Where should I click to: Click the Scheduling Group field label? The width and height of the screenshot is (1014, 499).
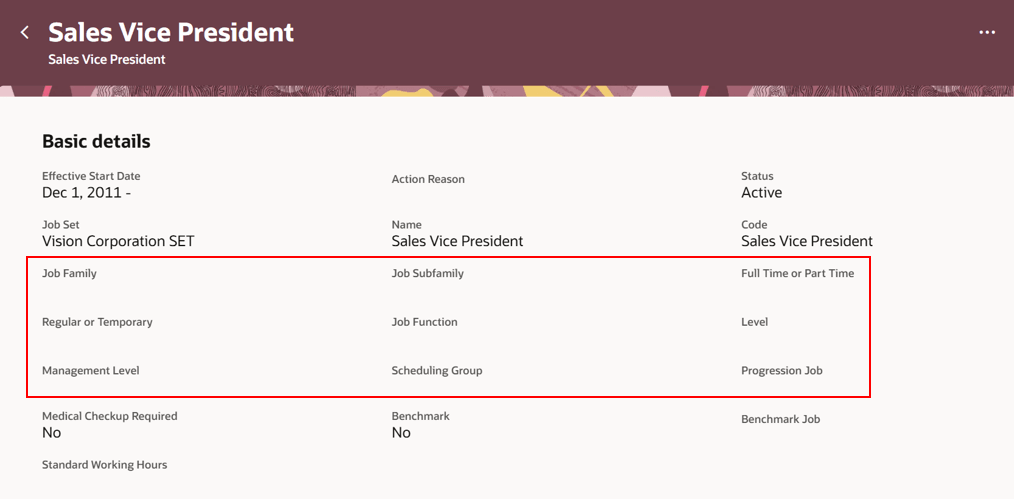(x=436, y=371)
